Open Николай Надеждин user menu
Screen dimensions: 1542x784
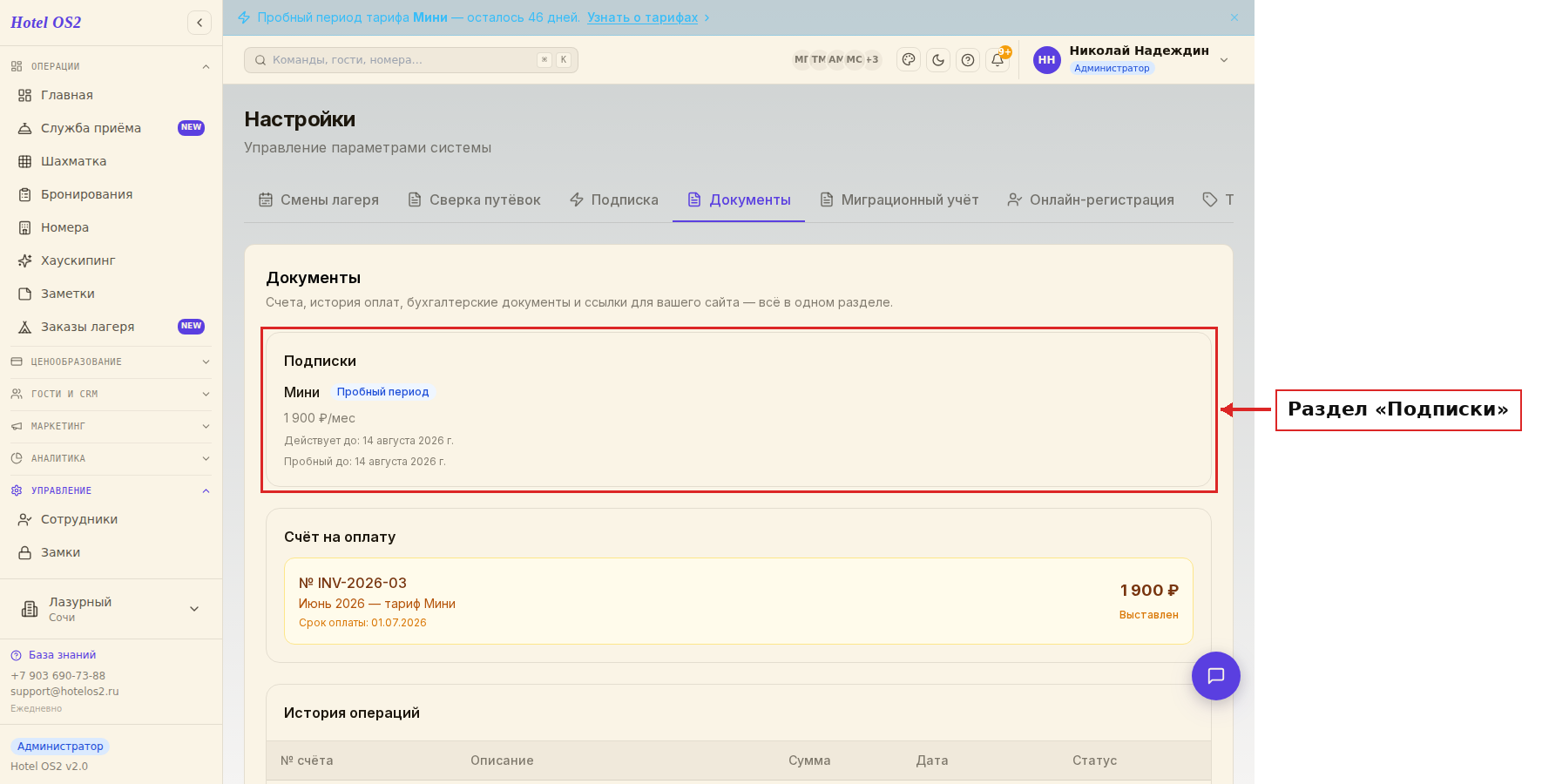pos(1131,60)
